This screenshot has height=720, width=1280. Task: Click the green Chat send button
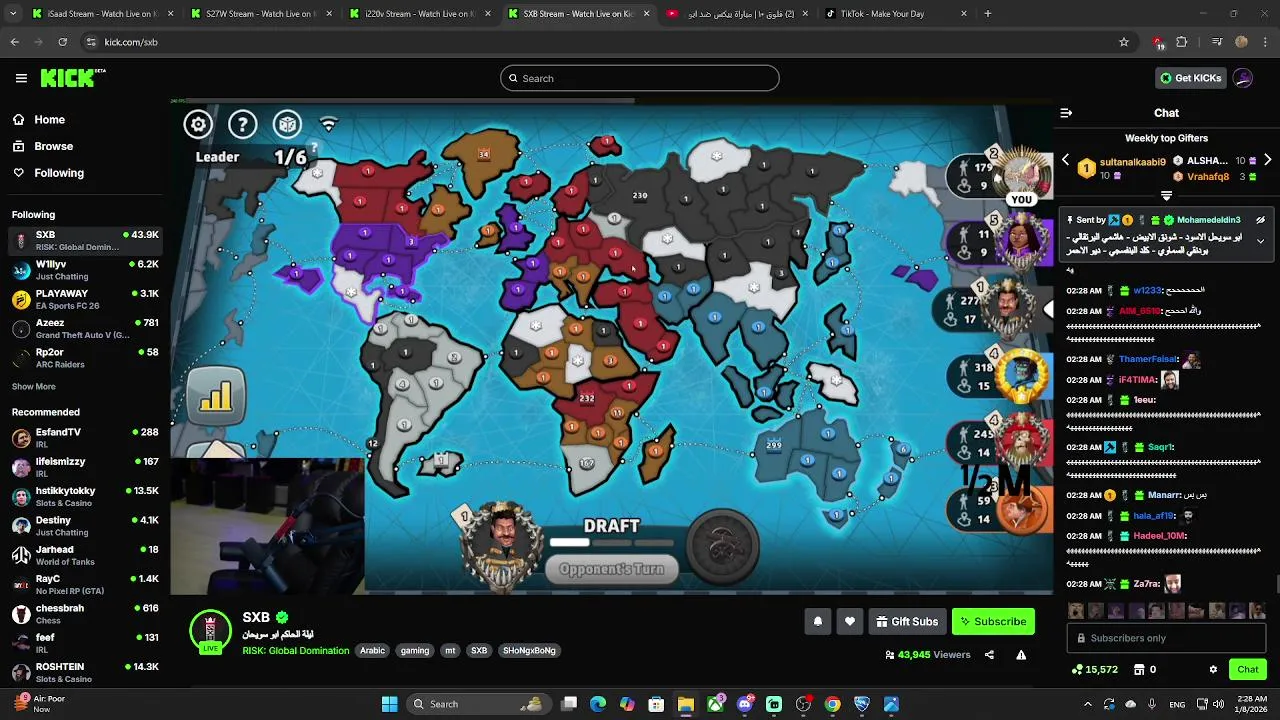pos(1248,669)
